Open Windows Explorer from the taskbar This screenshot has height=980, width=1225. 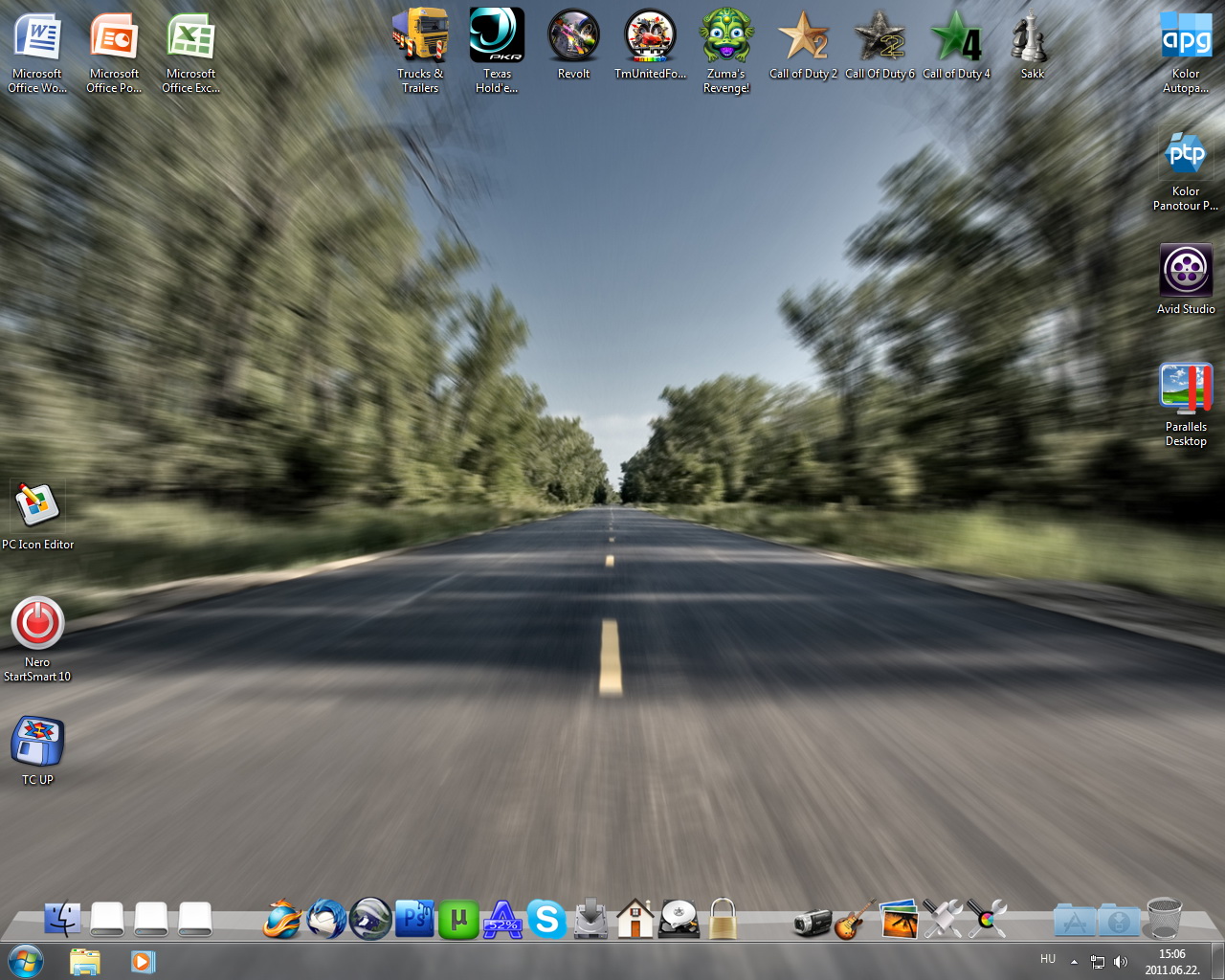point(84,961)
